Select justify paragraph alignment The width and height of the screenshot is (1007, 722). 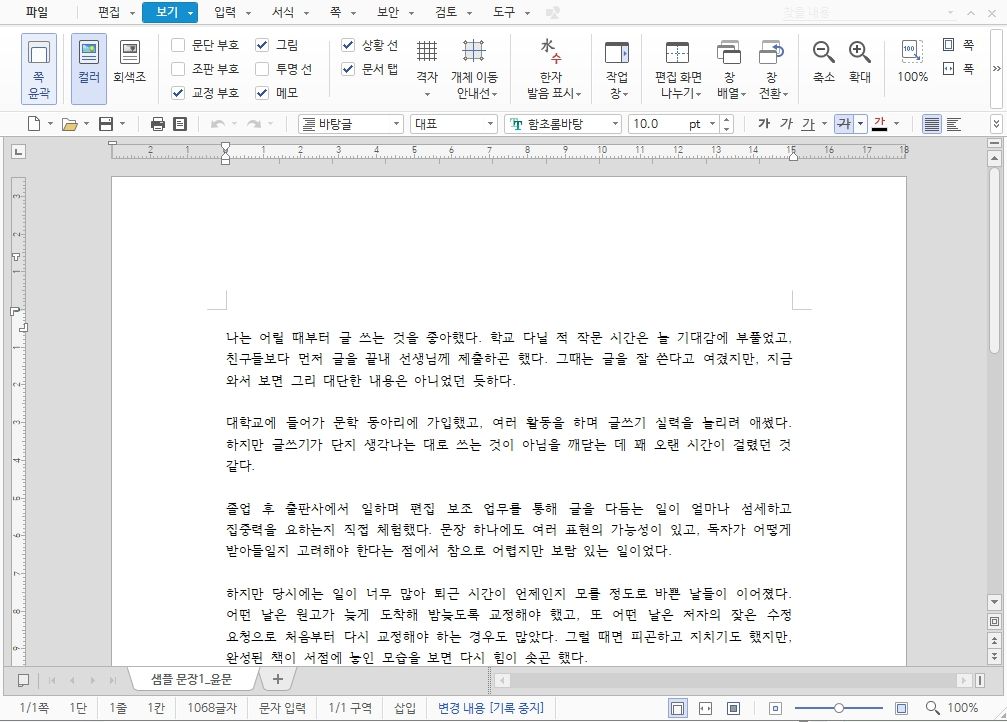[931, 124]
